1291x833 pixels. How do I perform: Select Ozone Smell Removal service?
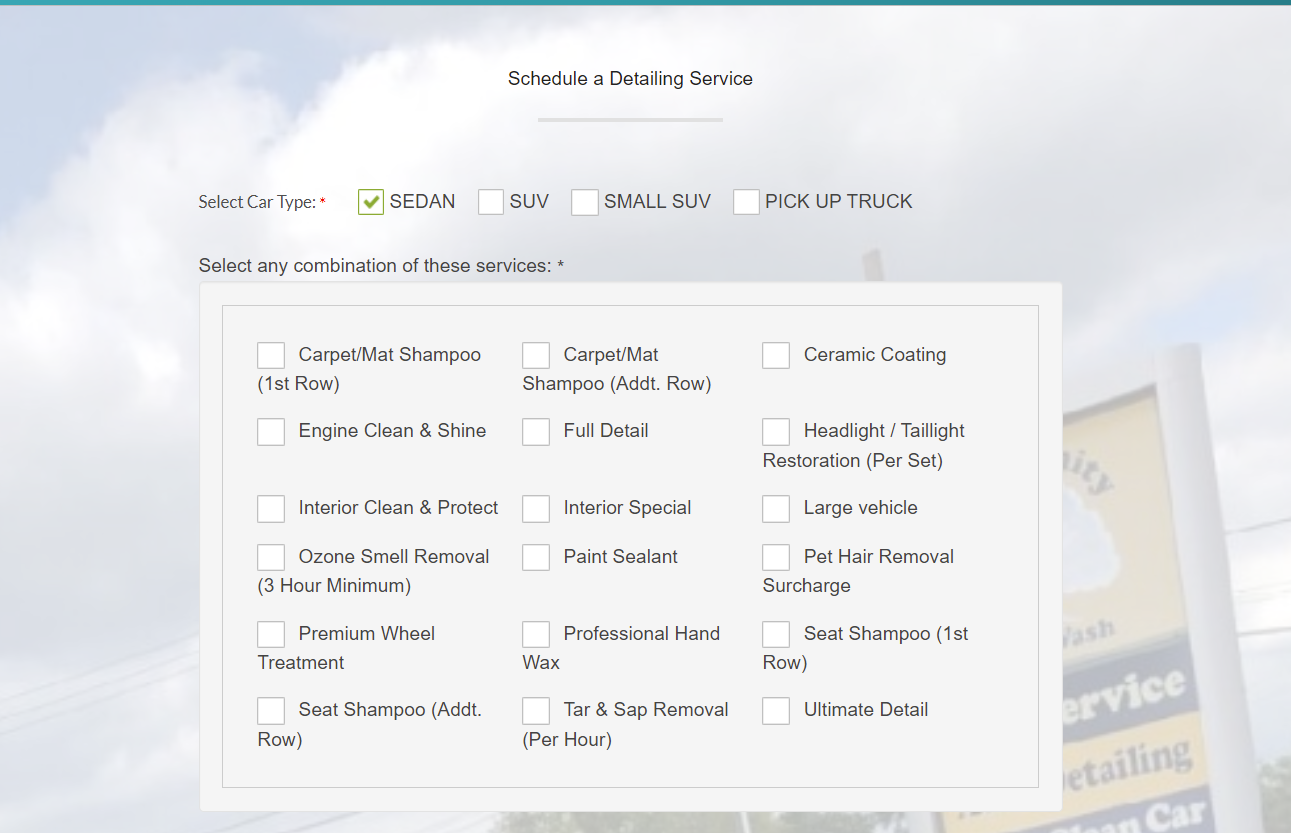(x=271, y=557)
